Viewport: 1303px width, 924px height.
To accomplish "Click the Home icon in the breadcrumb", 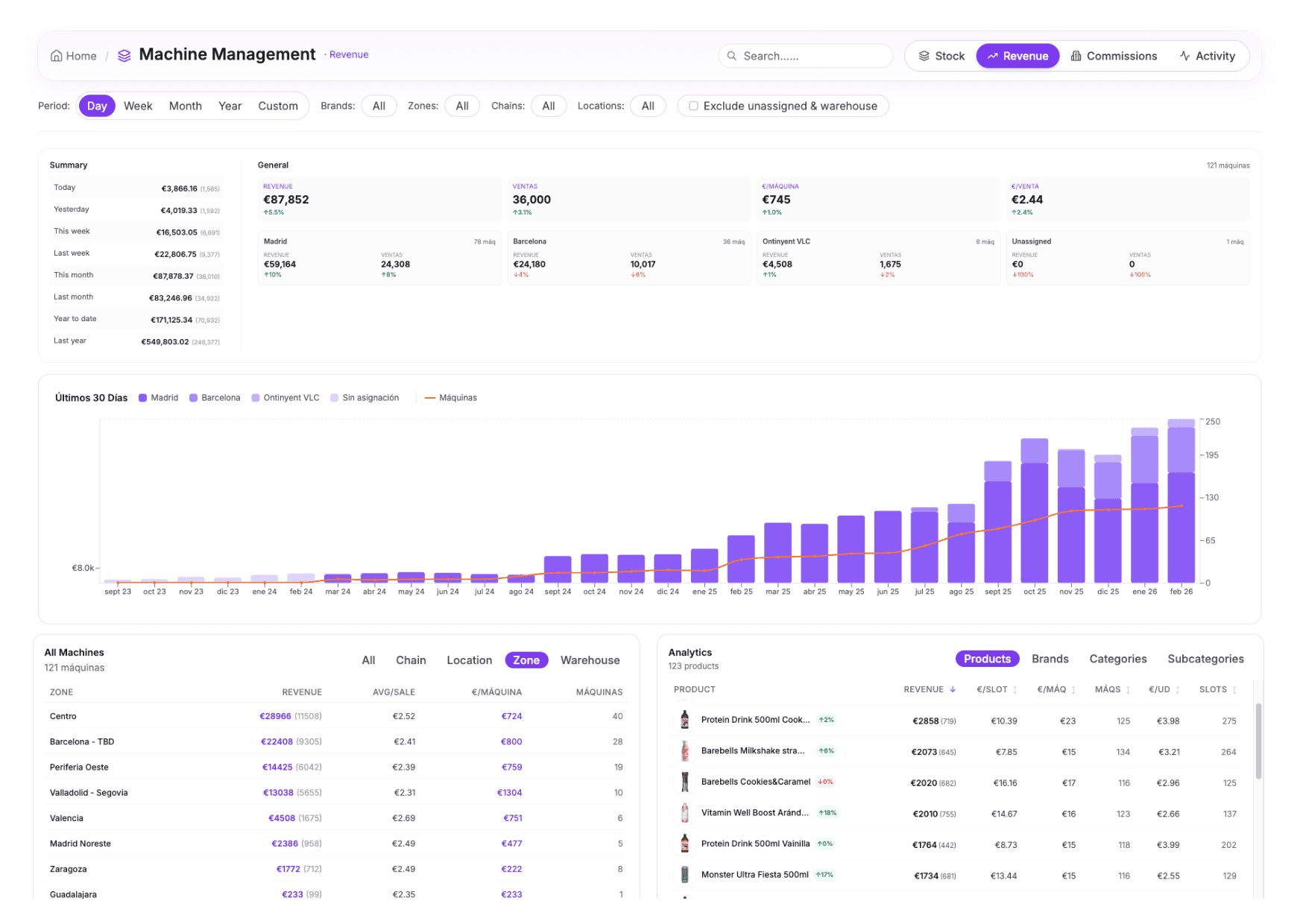I will (x=56, y=55).
